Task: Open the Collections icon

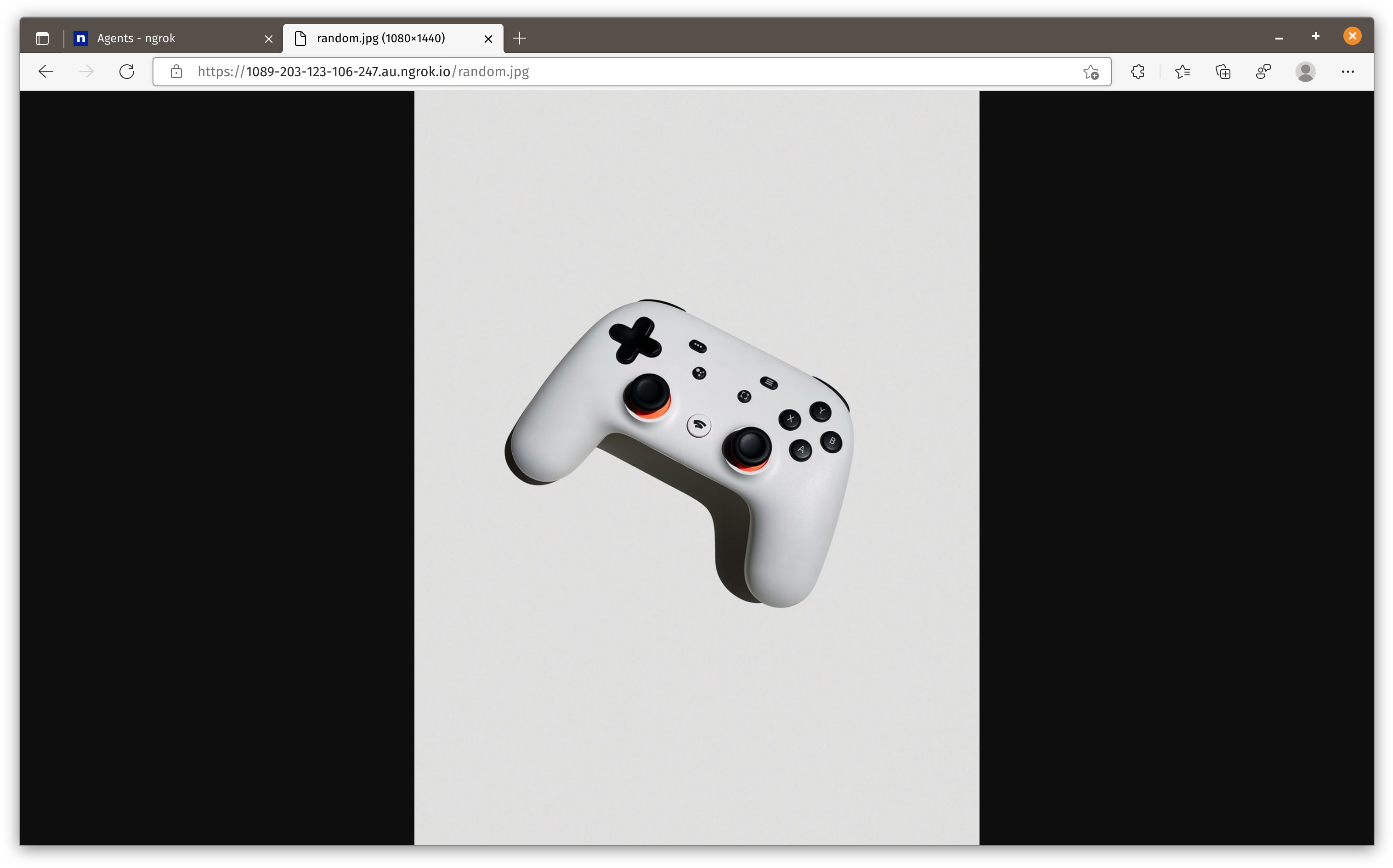Action: [x=1223, y=72]
